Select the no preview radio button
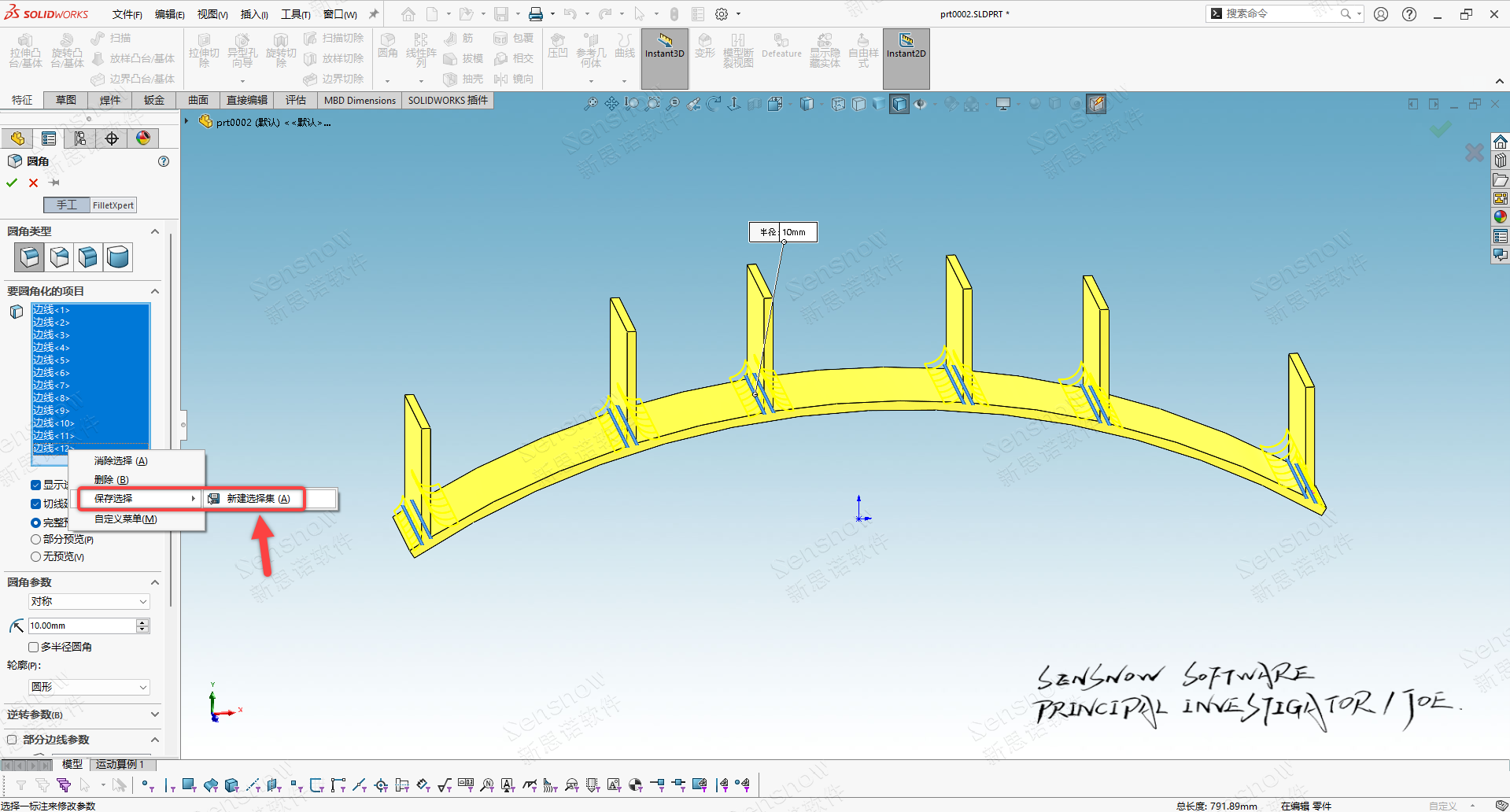This screenshot has height=812, width=1510. pos(35,556)
